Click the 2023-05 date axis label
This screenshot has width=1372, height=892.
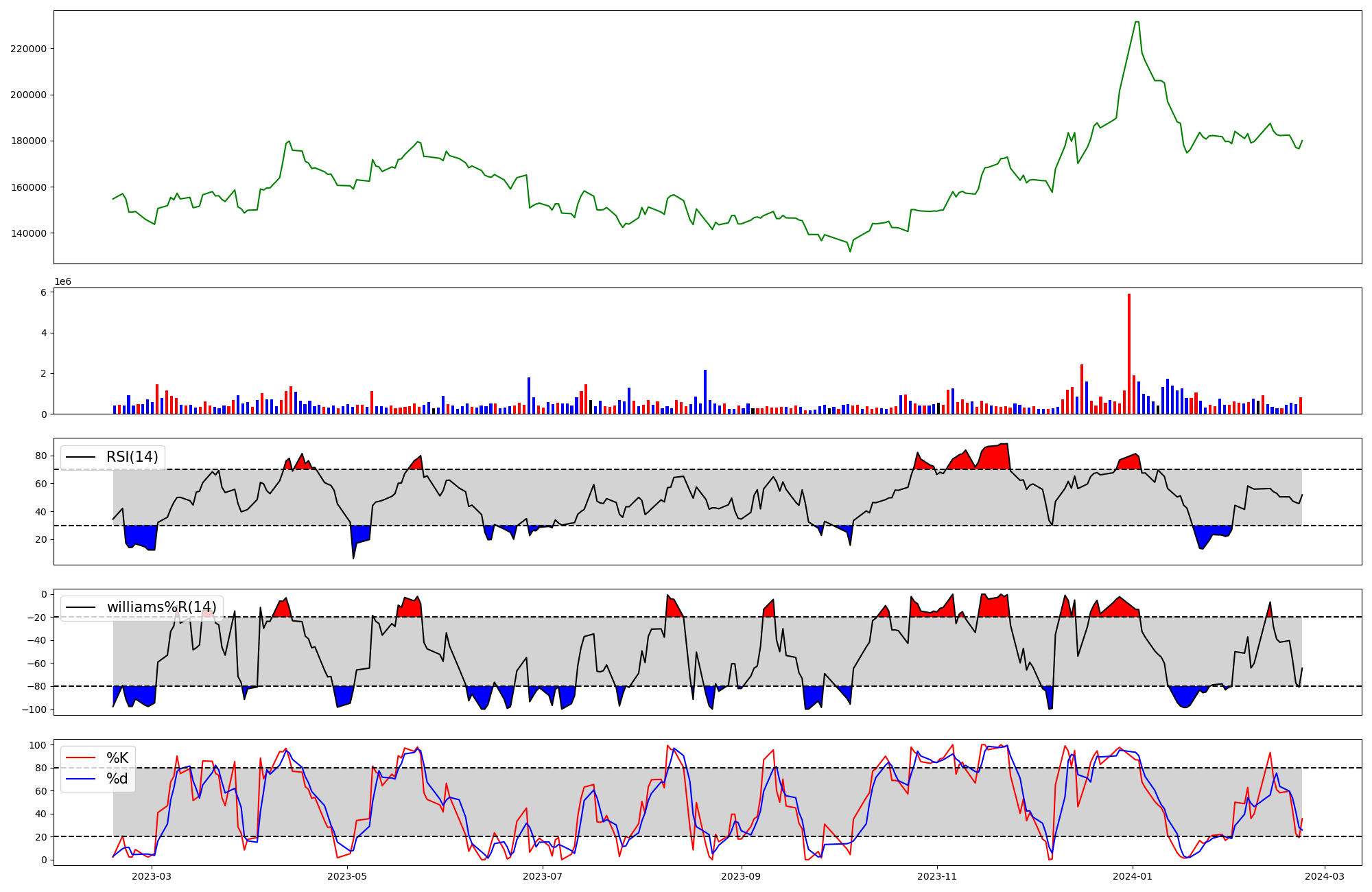347,876
